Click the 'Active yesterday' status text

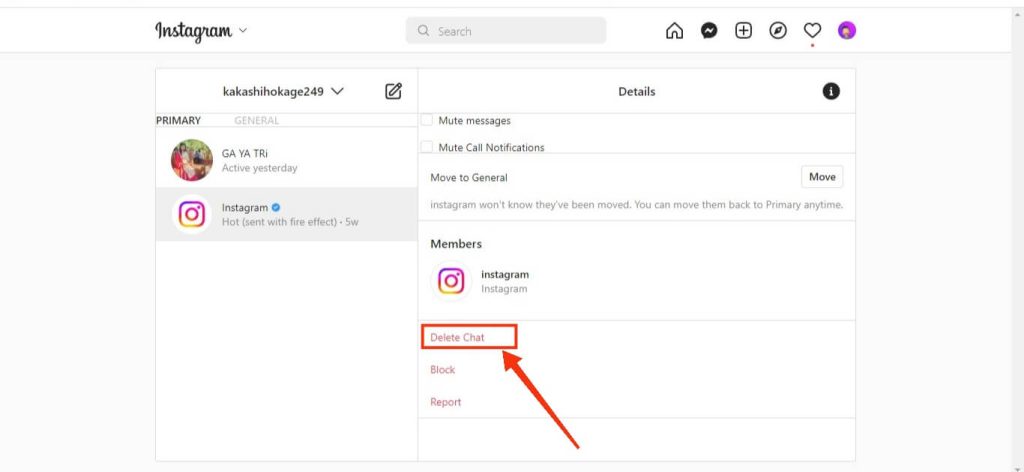259,168
